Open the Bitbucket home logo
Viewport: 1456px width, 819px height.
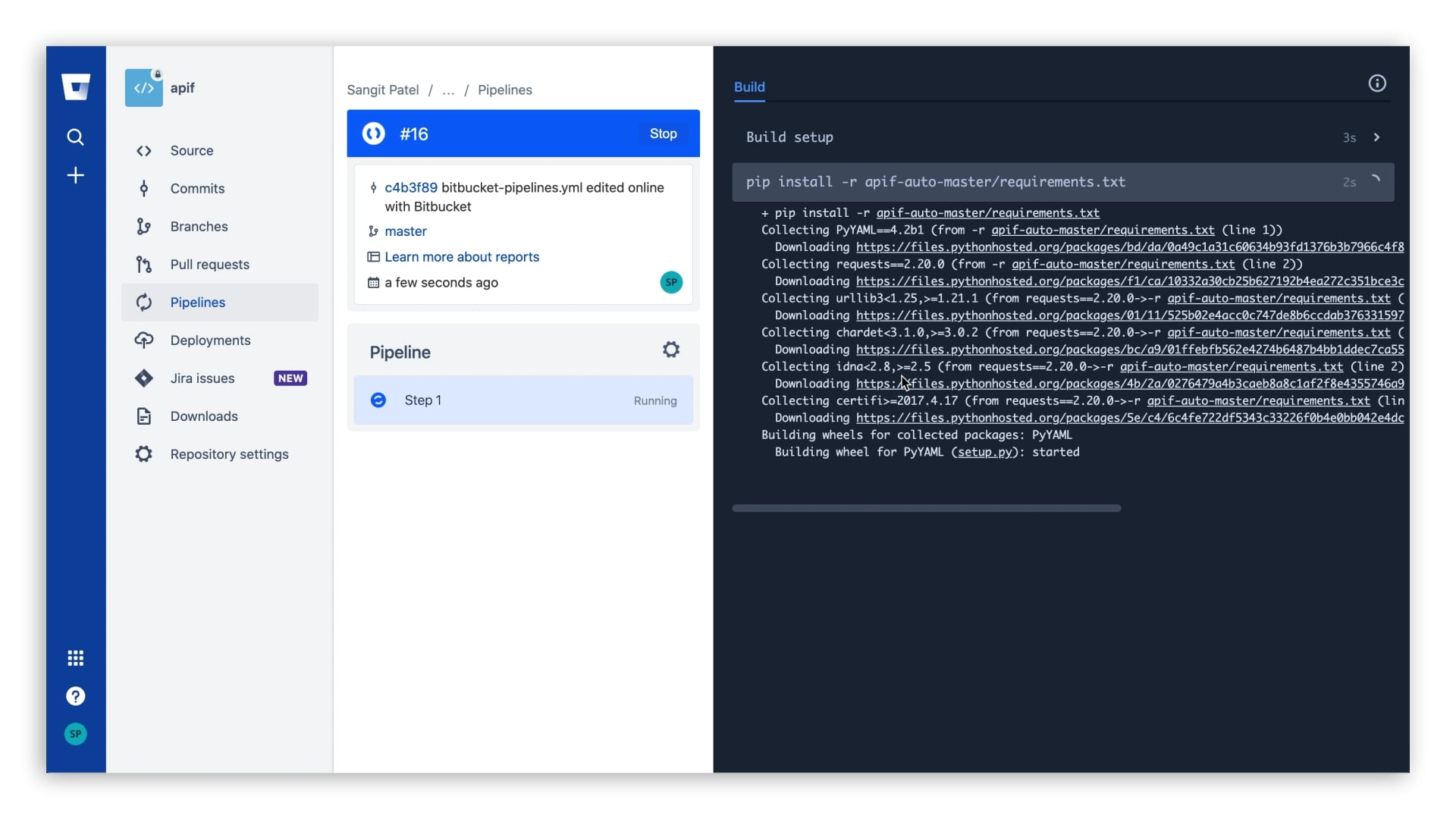coord(76,87)
